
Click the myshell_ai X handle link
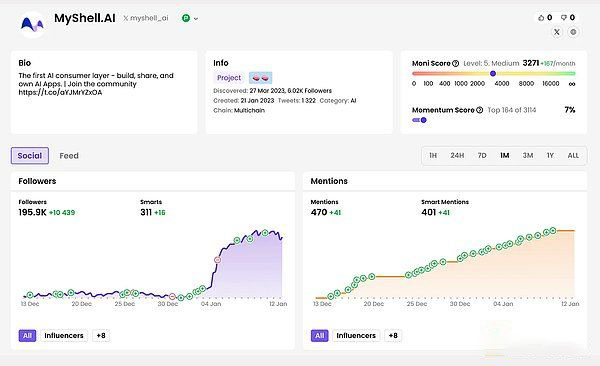tap(146, 18)
